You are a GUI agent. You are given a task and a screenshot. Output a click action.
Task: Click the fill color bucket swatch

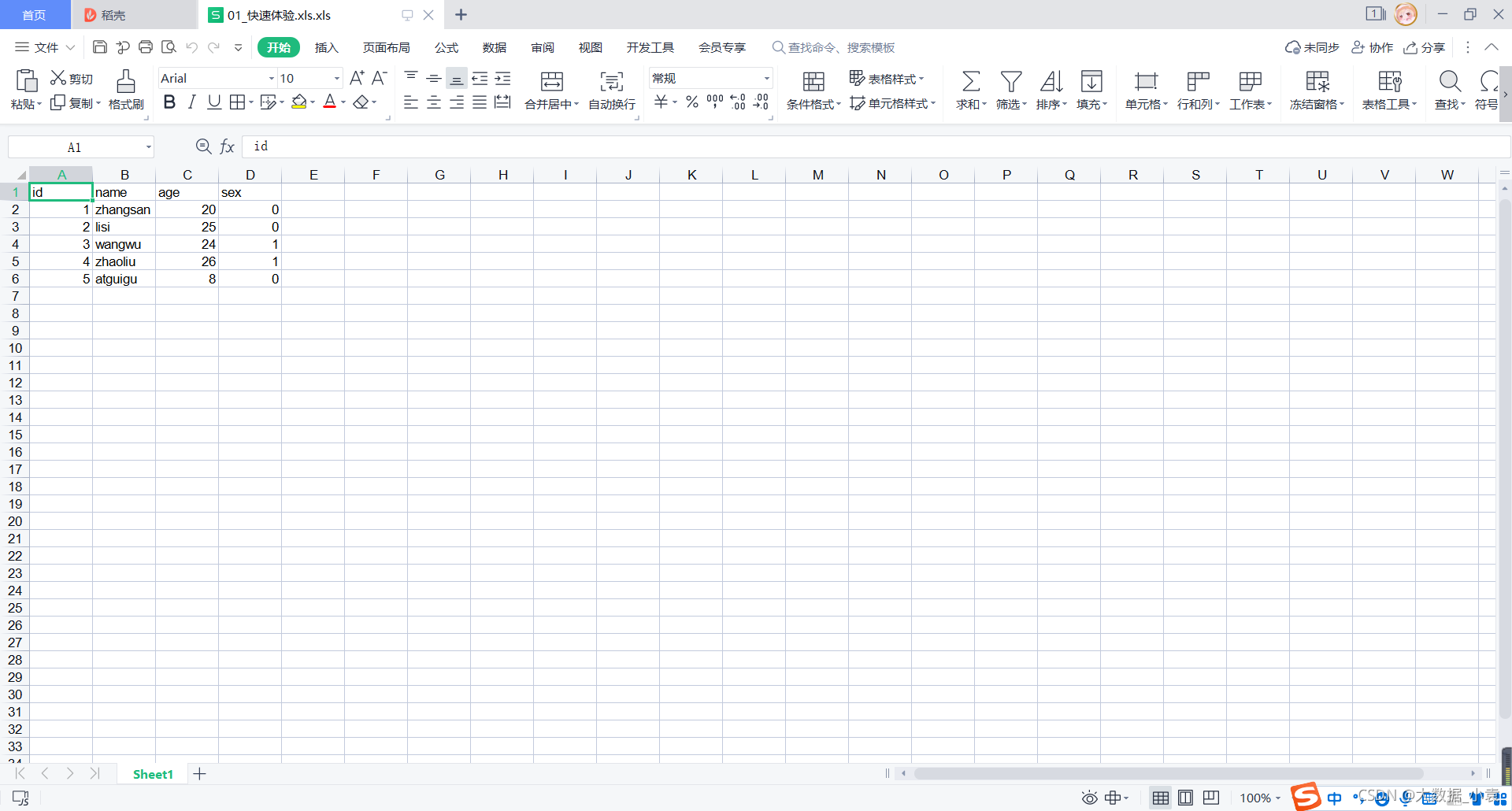[x=299, y=102]
